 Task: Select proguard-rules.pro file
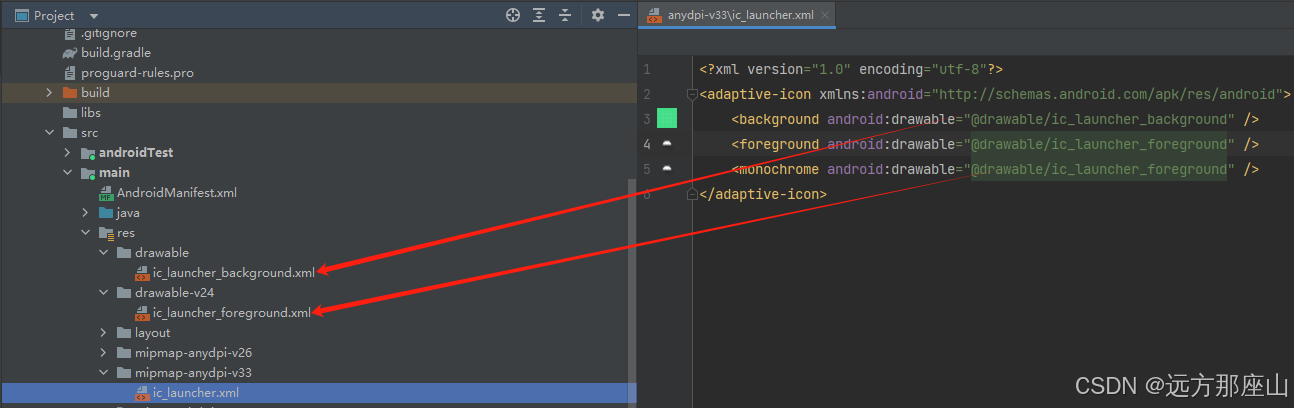(137, 73)
